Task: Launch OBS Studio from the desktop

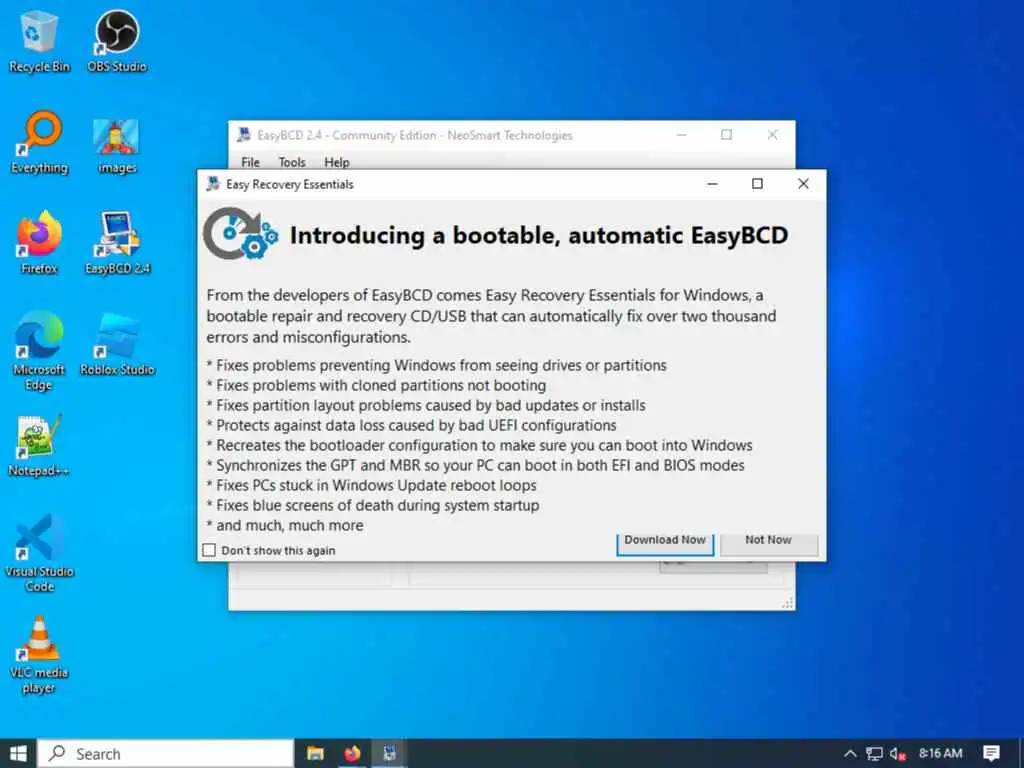Action: 117,41
